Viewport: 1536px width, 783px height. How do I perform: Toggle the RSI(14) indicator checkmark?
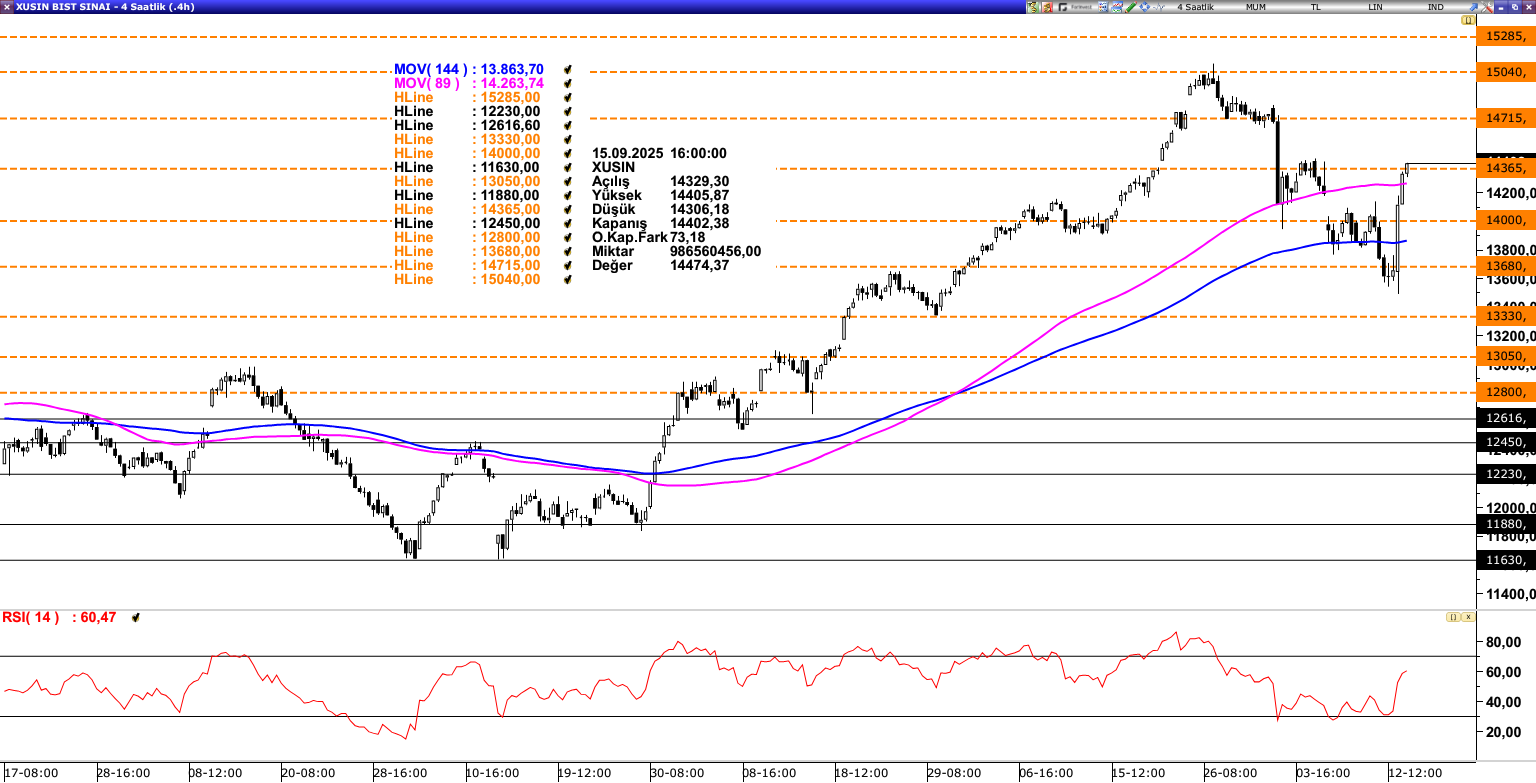(x=135, y=618)
